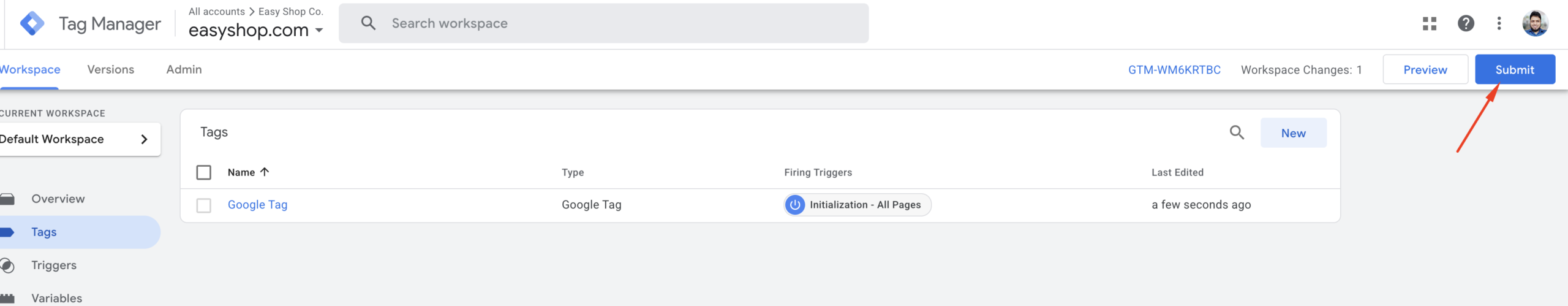1568x306 pixels.
Task: Switch to the Admin tab
Action: [x=184, y=69]
